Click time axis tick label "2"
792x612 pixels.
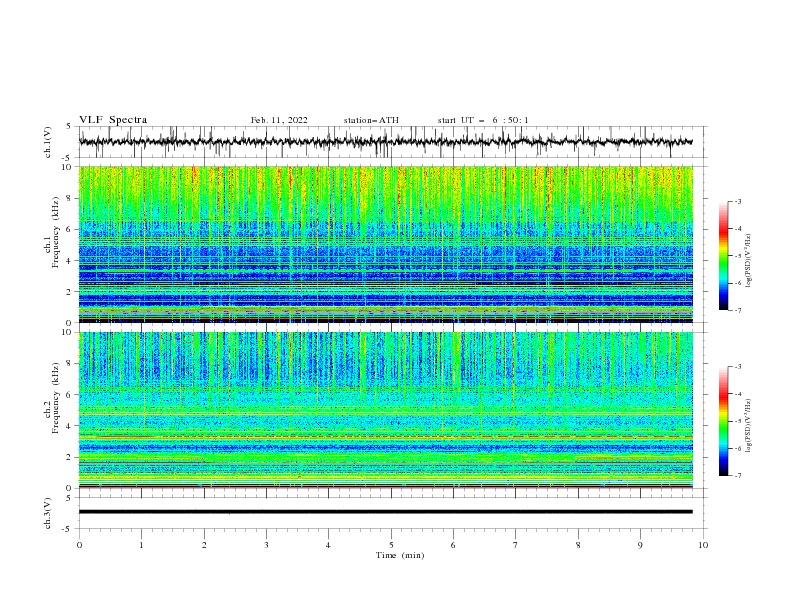(x=204, y=545)
